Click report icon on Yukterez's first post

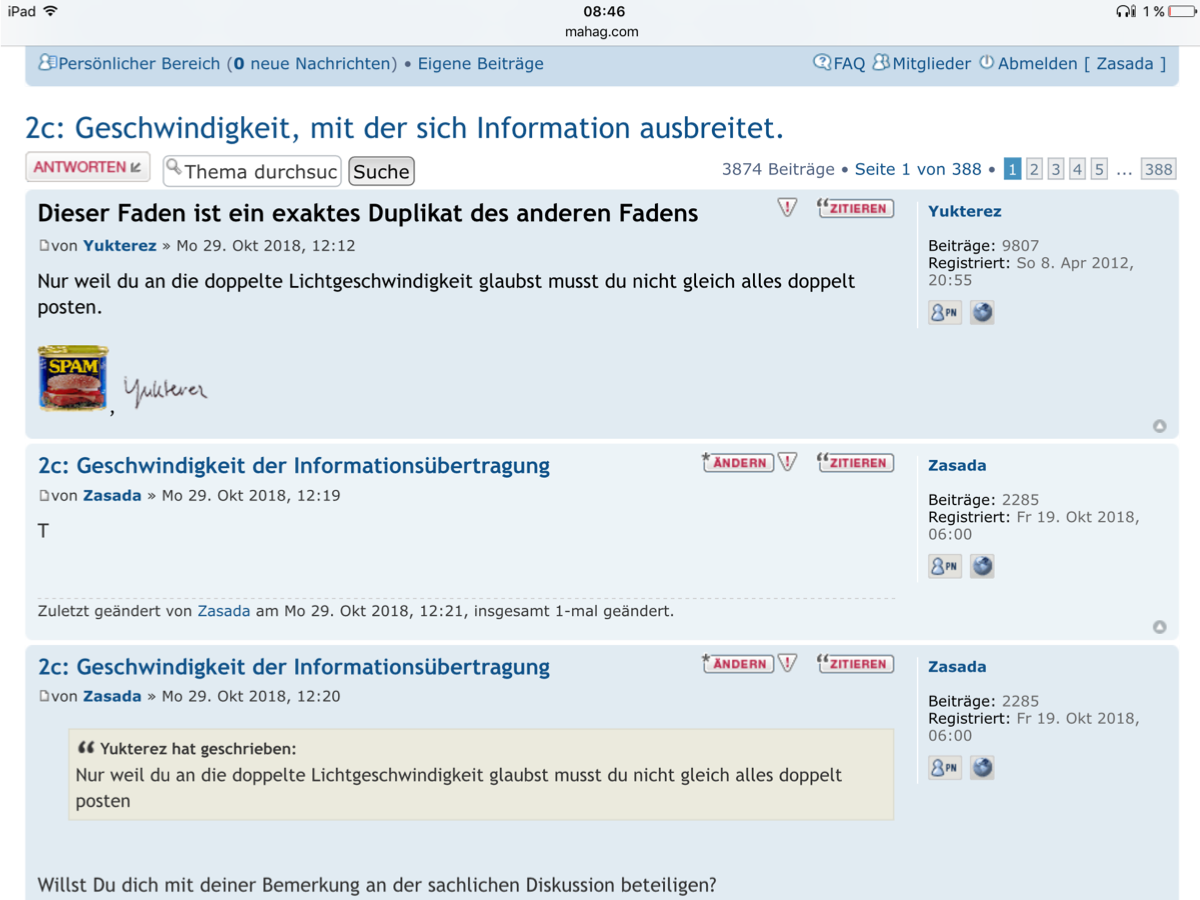pos(788,208)
